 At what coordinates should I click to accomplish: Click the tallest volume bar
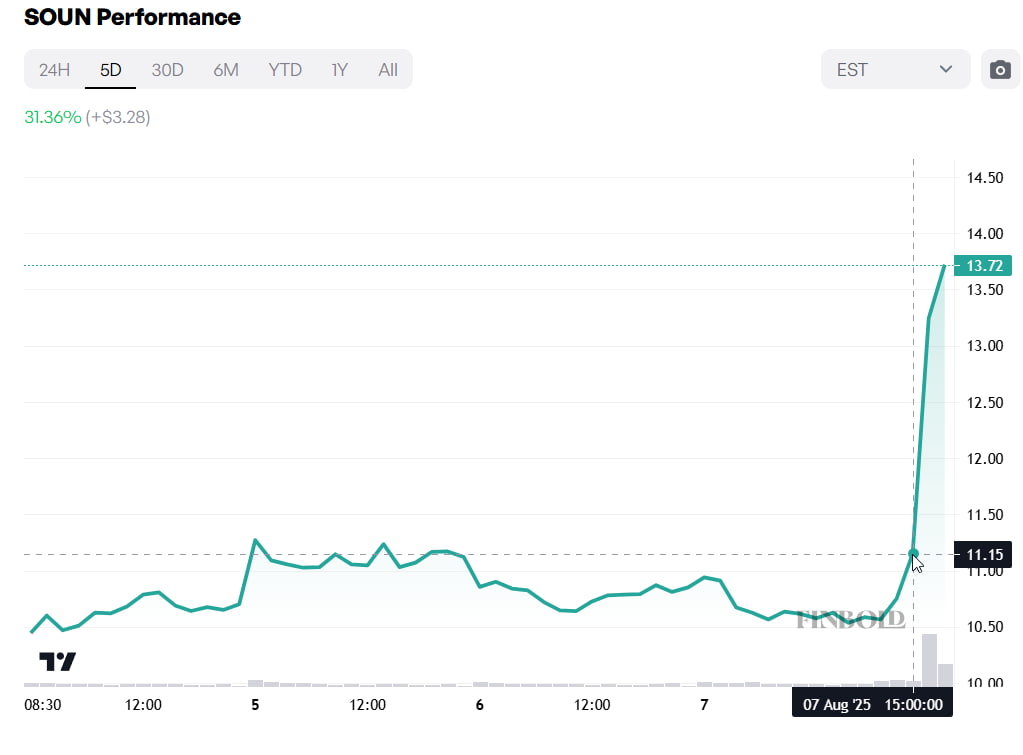[929, 660]
